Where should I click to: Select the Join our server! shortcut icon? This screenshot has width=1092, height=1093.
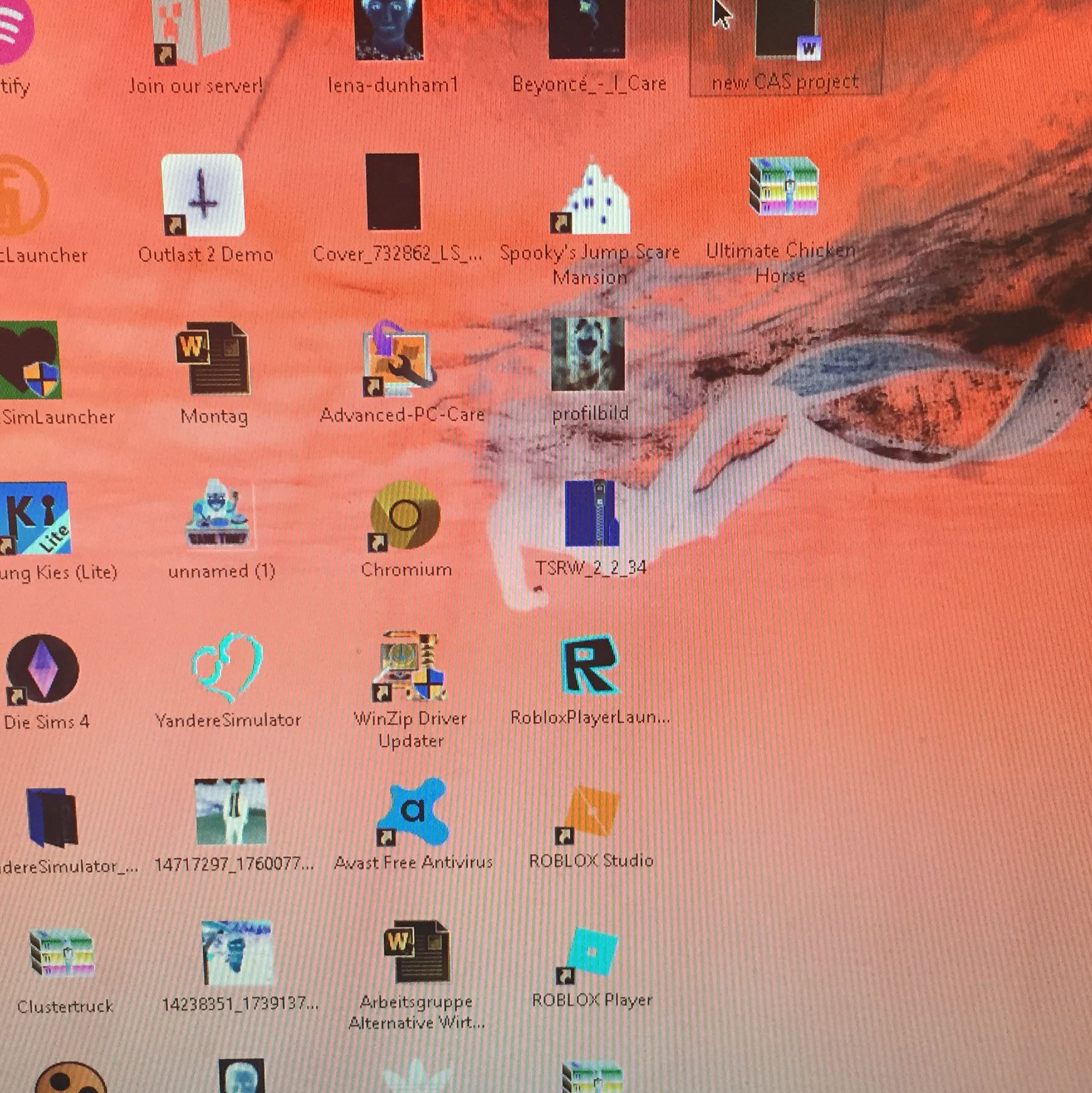pos(191,31)
